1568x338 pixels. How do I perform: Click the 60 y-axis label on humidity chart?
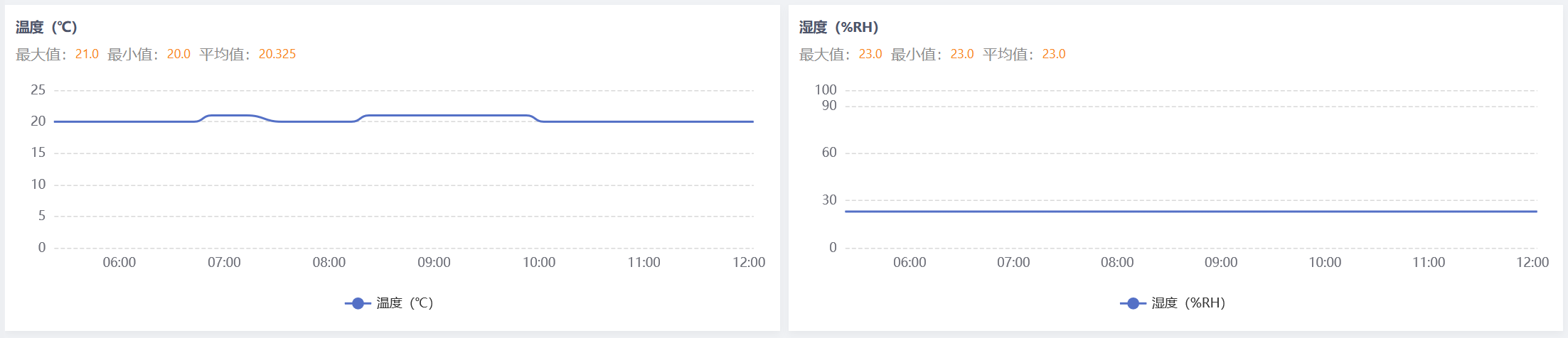[829, 152]
